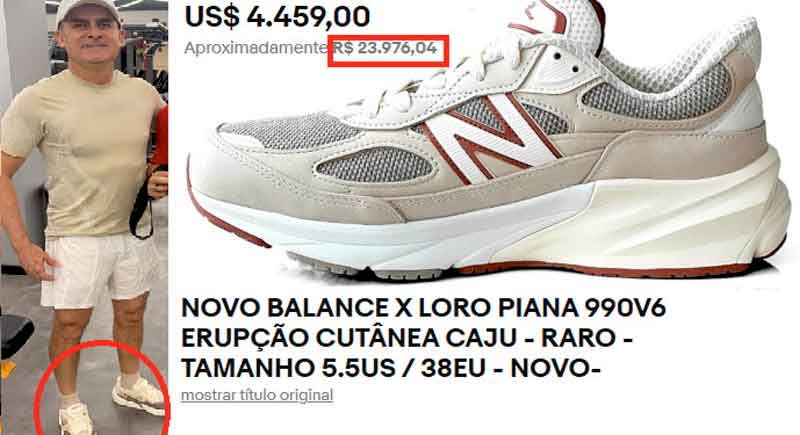This screenshot has height=435, width=800.
Task: Click the man's white cap
Action: 88,10
